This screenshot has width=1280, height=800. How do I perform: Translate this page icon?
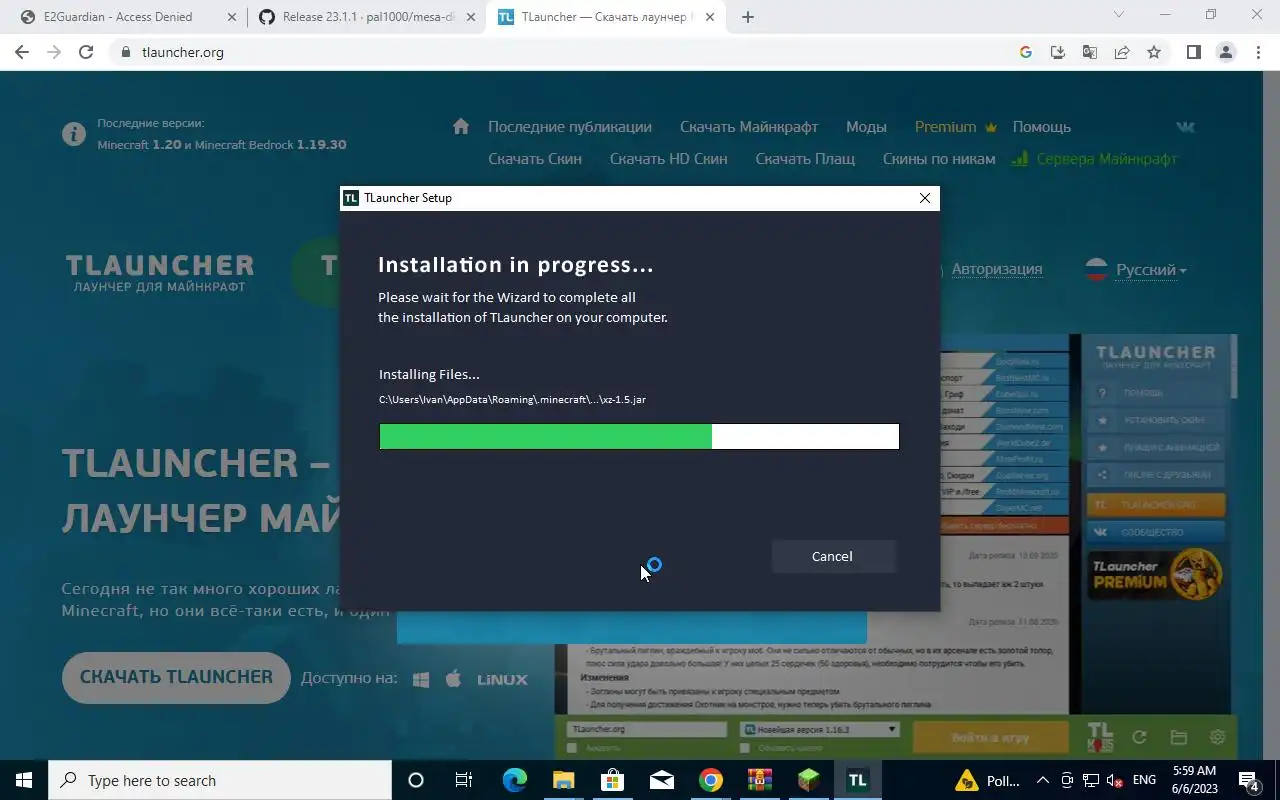1089,52
